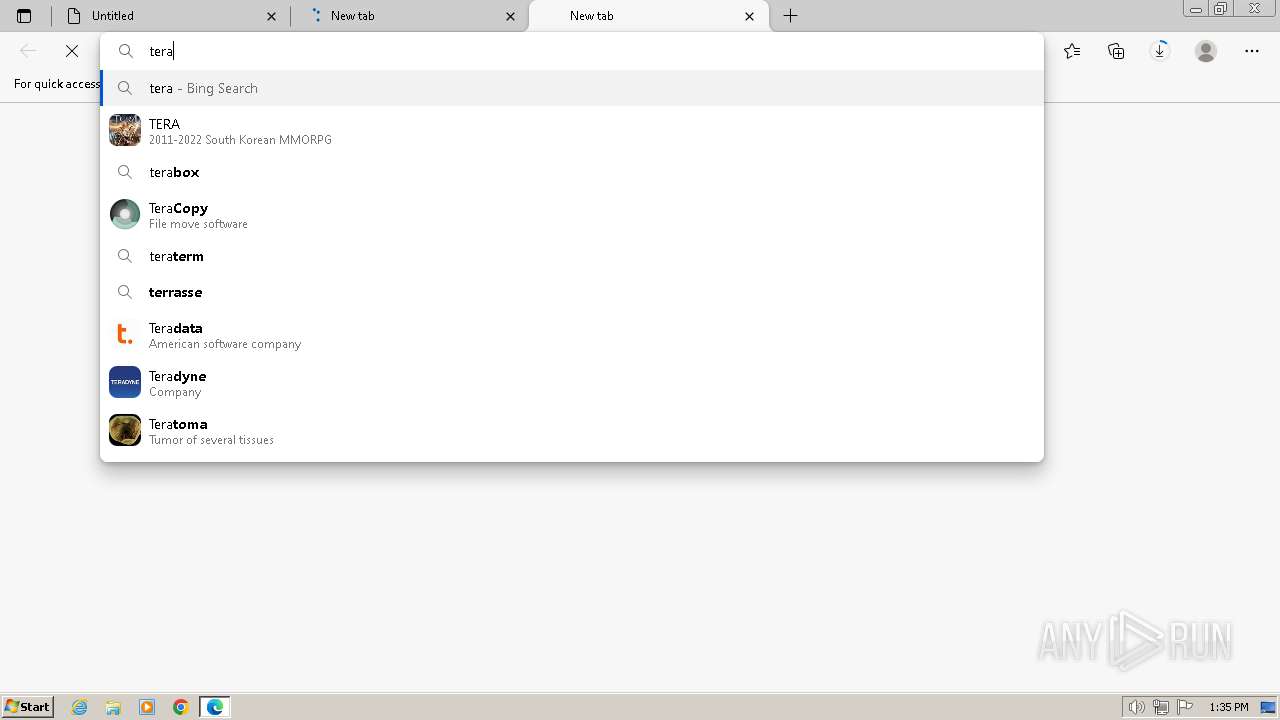Image resolution: width=1280 pixels, height=720 pixels.
Task: Open the tab actions menu icon
Action: point(24,16)
